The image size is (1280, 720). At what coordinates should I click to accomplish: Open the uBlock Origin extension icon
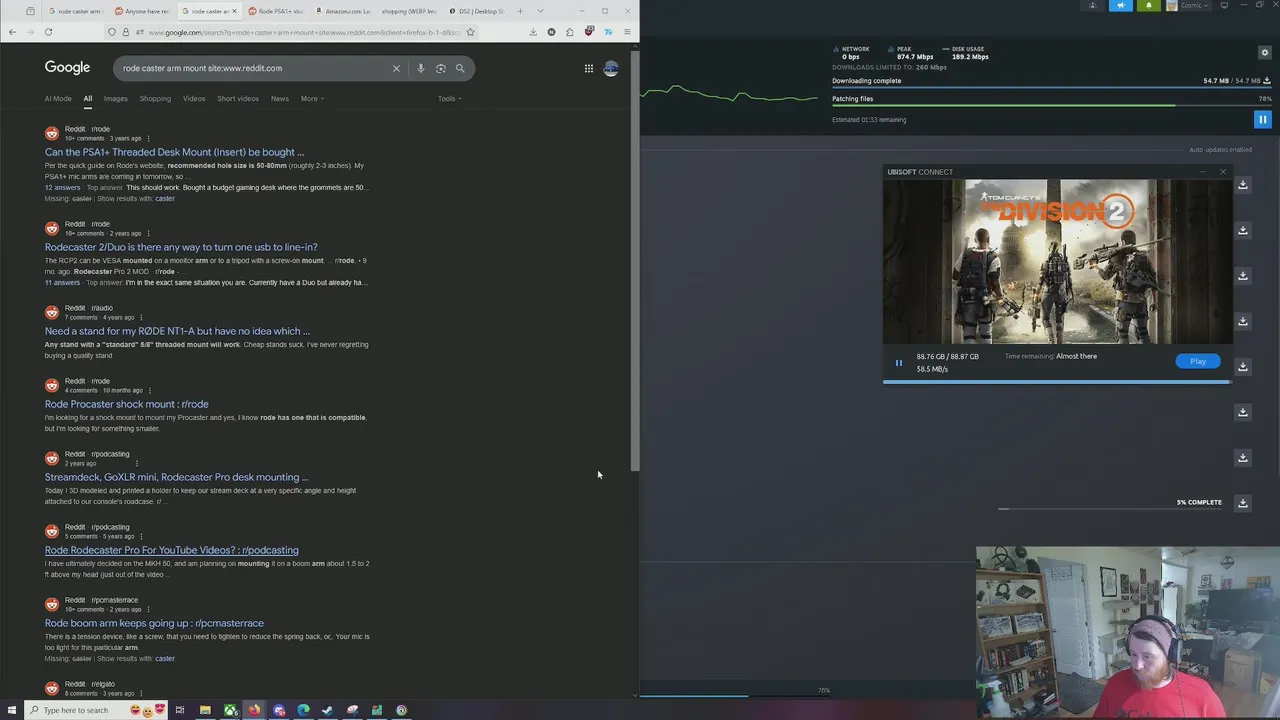click(x=589, y=32)
